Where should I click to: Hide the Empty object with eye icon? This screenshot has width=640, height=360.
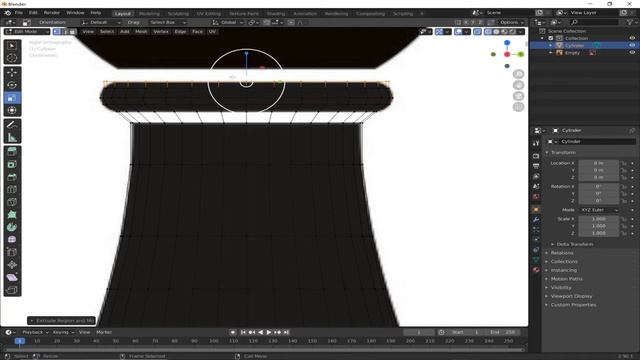pyautogui.click(x=632, y=53)
